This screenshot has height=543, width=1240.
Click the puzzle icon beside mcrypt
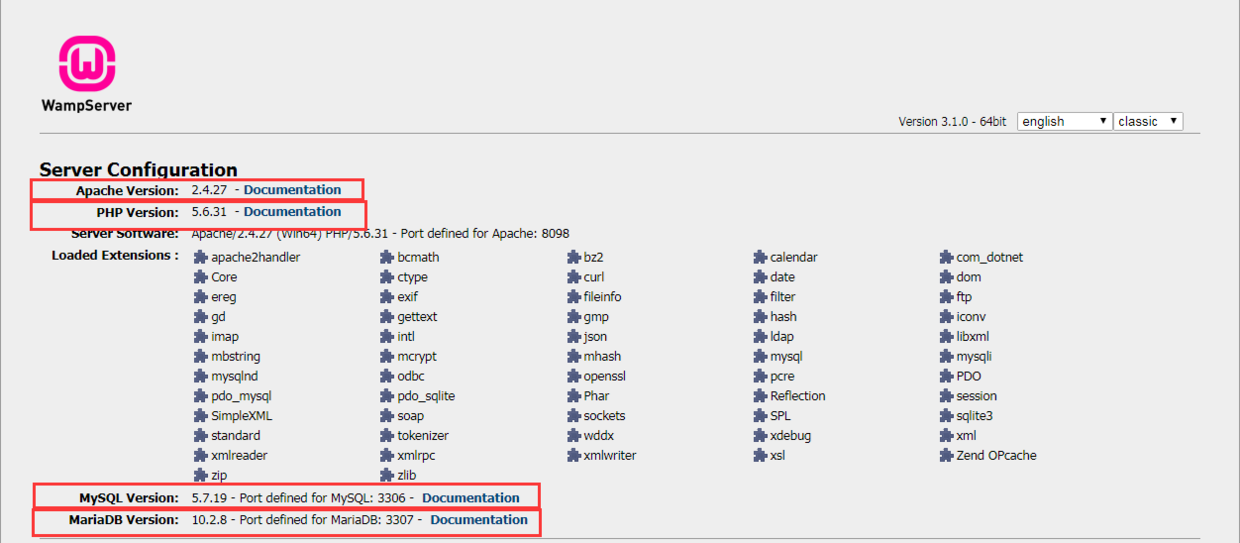point(387,356)
